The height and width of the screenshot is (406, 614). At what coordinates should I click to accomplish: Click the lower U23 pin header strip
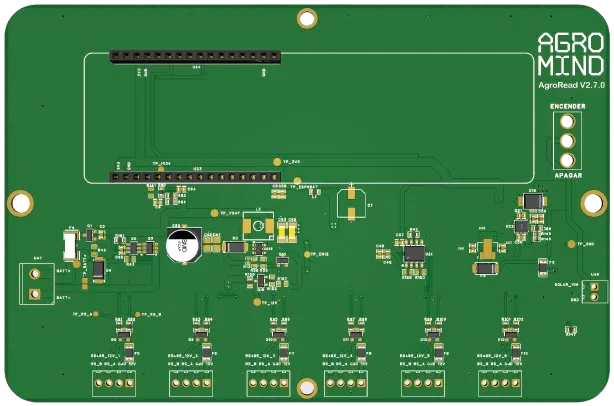(195, 177)
